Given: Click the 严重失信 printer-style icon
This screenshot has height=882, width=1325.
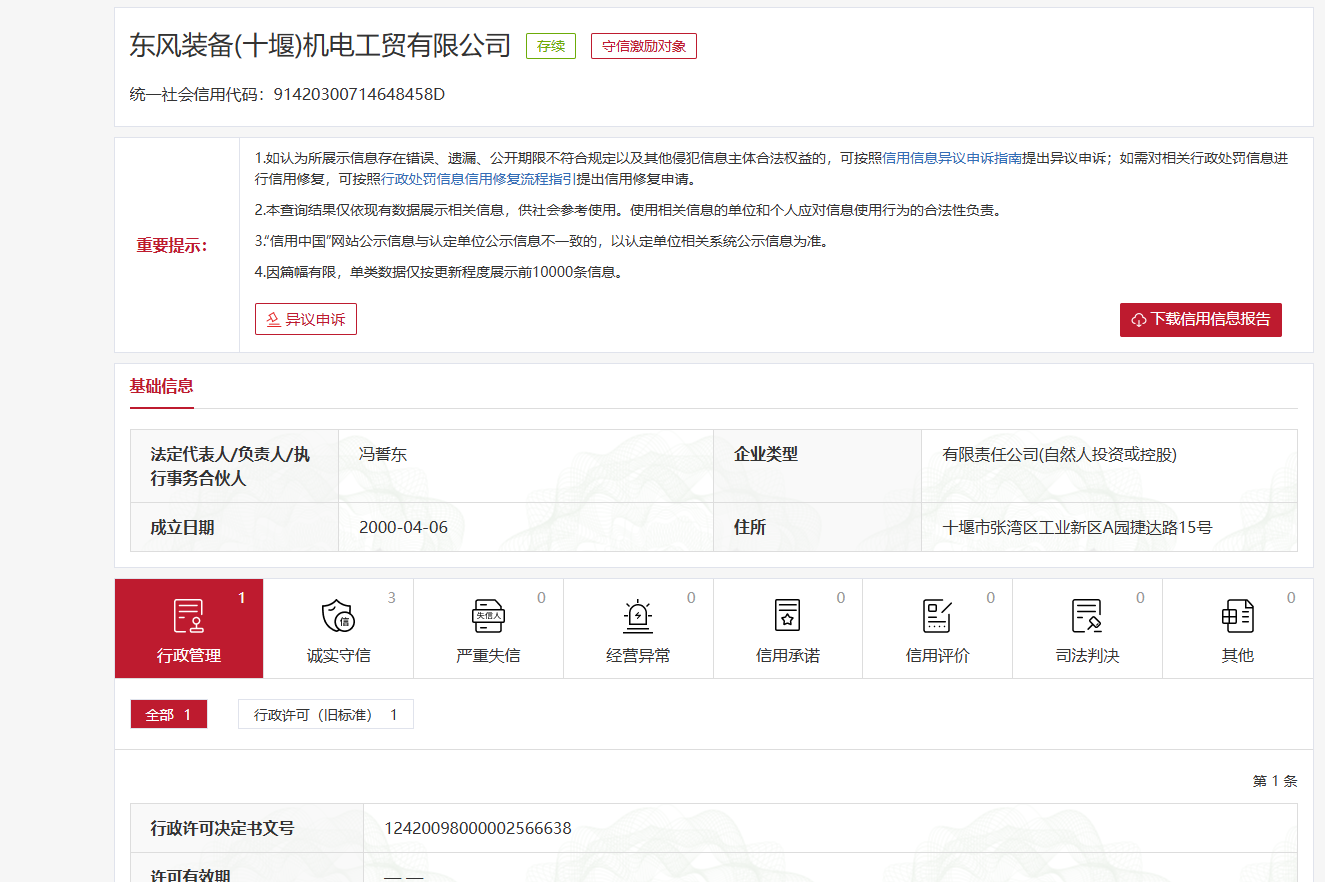Looking at the screenshot, I should 488,616.
